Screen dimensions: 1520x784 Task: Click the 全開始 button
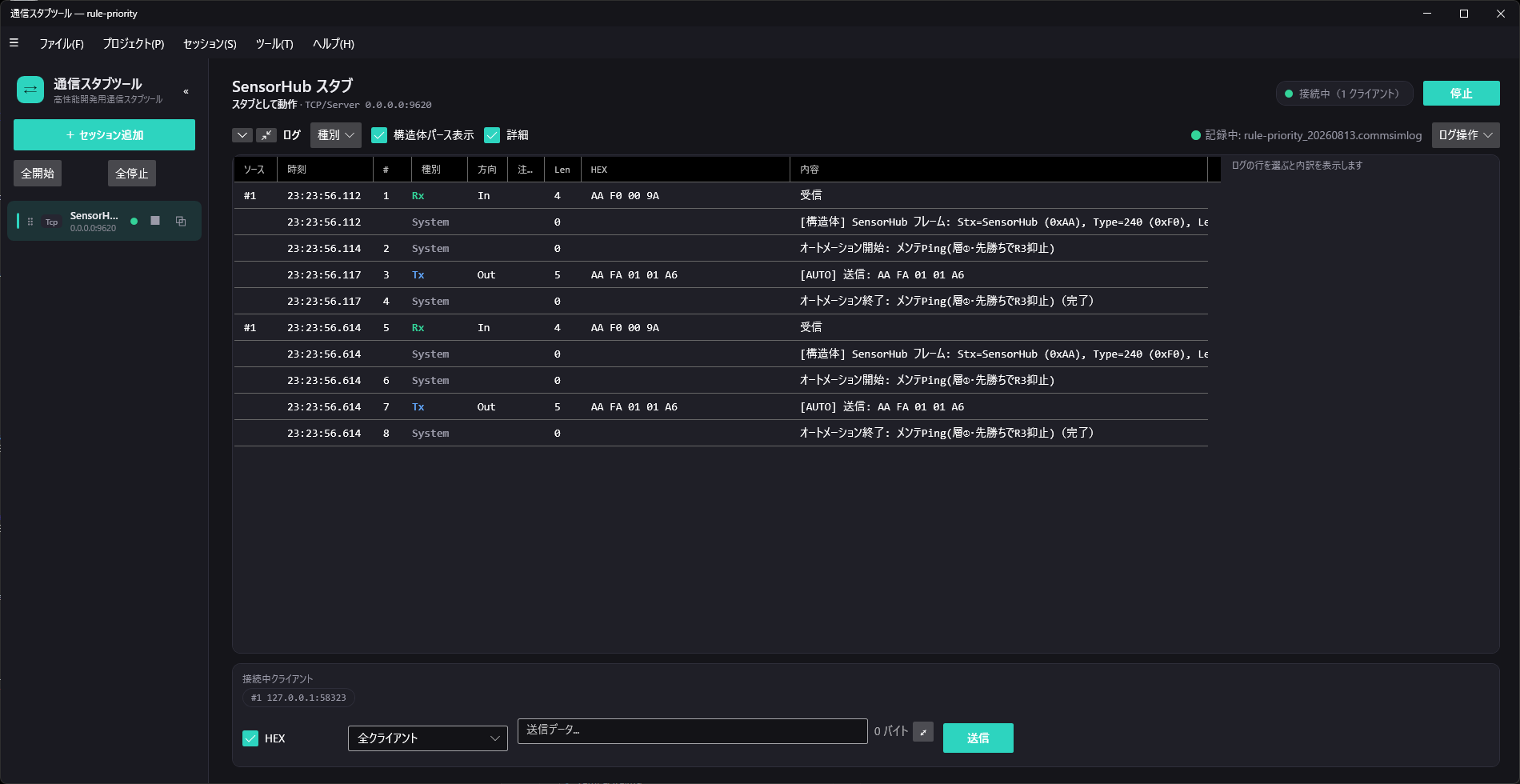click(x=38, y=173)
